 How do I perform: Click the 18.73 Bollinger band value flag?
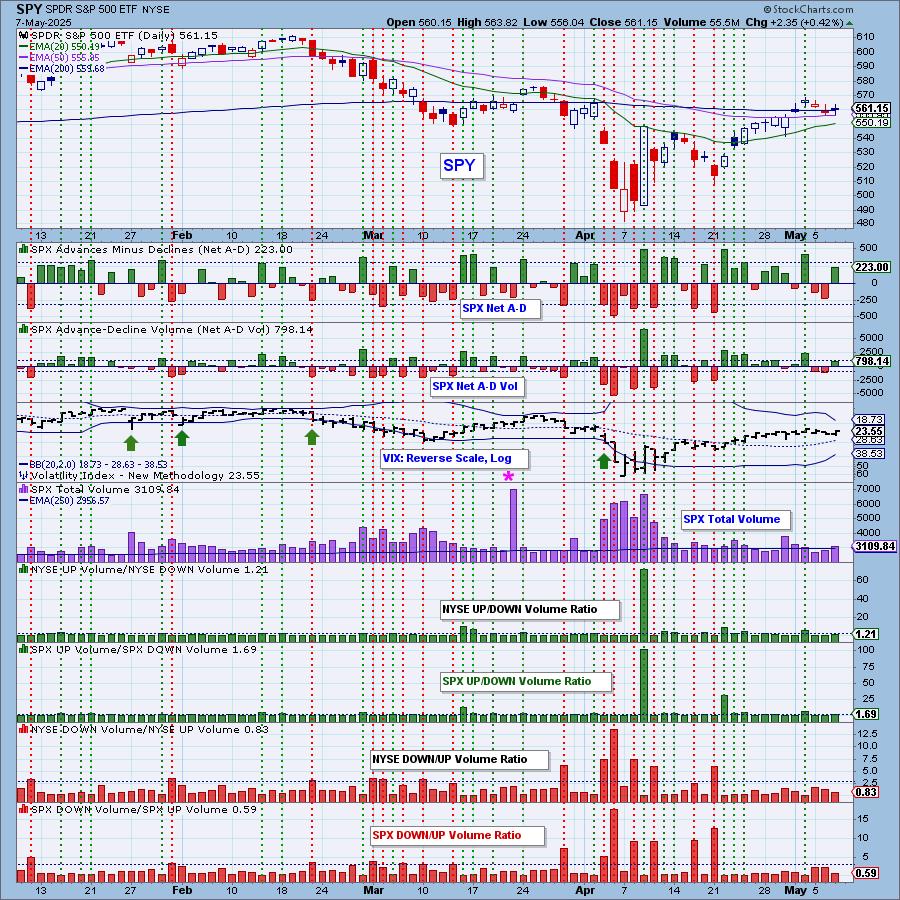pos(868,420)
